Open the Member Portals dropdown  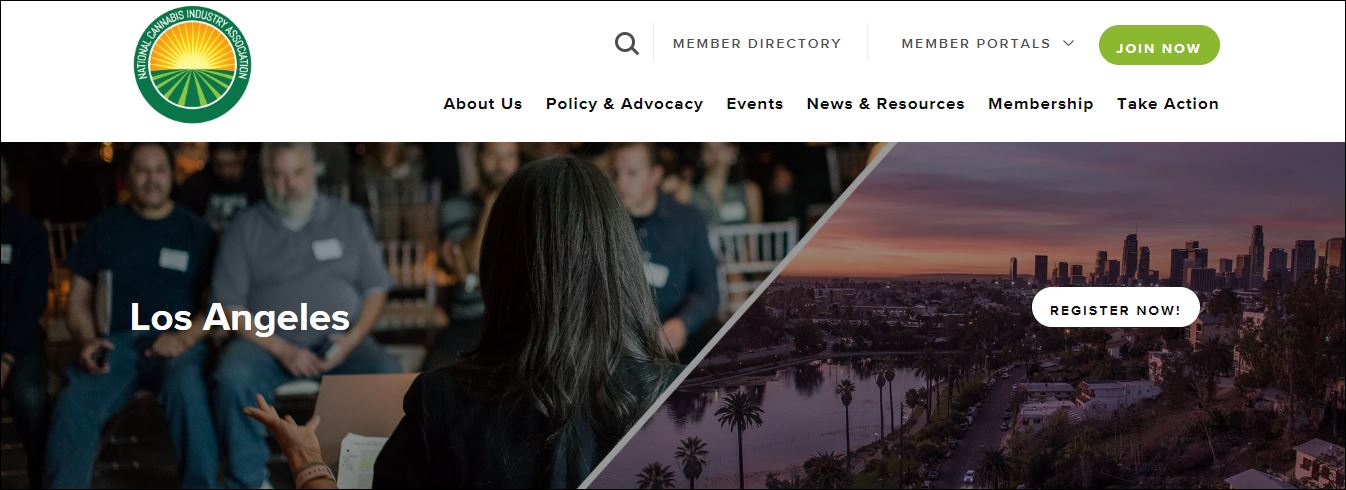[987, 44]
